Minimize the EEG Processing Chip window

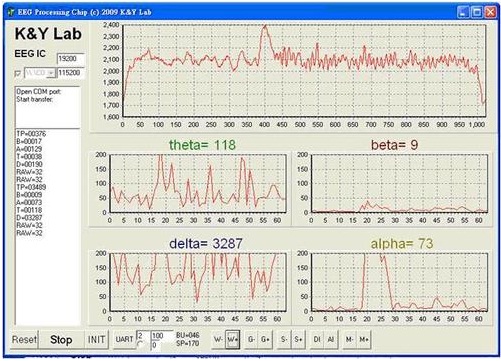click(463, 12)
